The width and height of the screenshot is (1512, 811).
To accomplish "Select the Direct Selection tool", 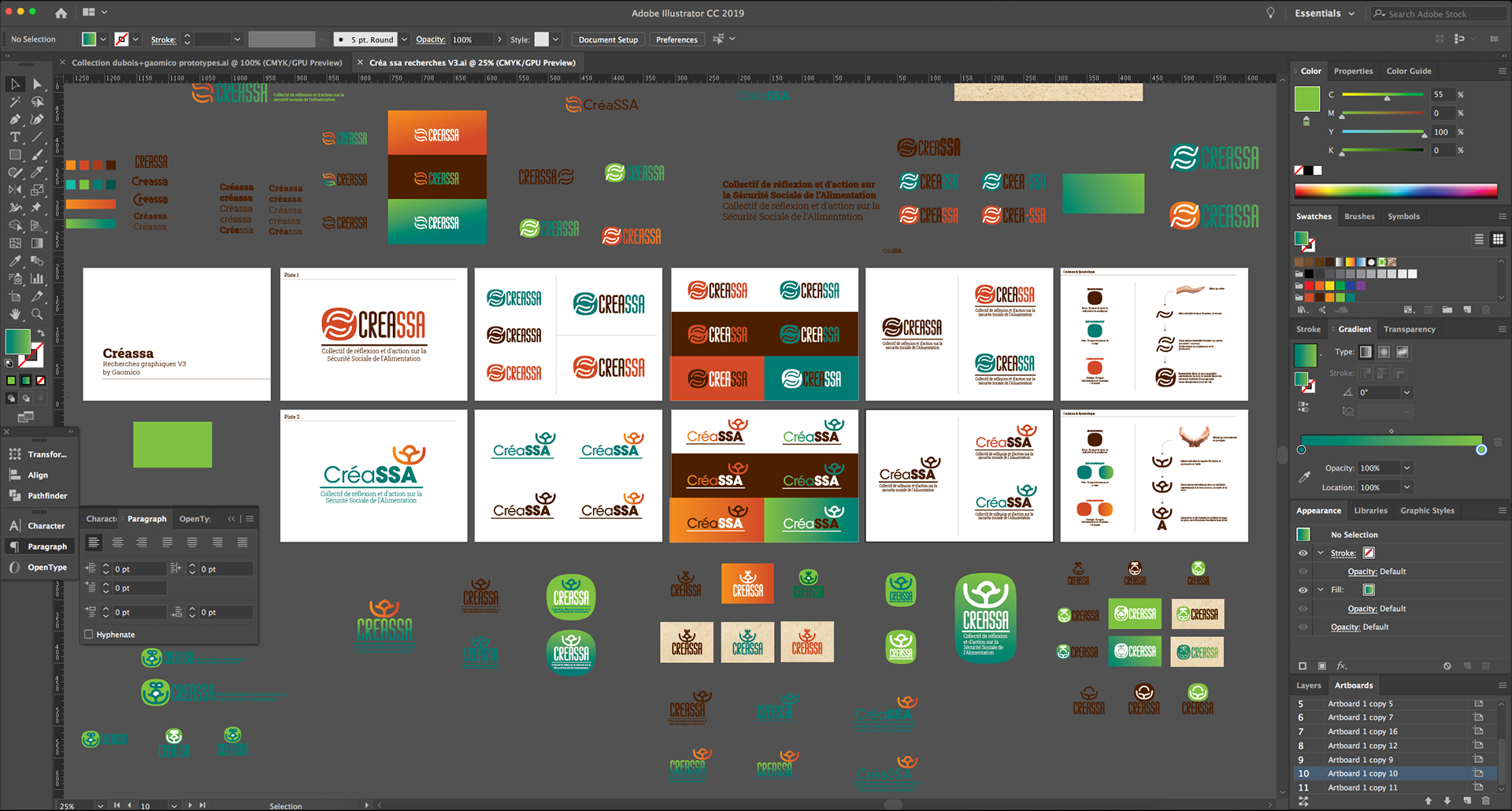I will click(x=37, y=84).
